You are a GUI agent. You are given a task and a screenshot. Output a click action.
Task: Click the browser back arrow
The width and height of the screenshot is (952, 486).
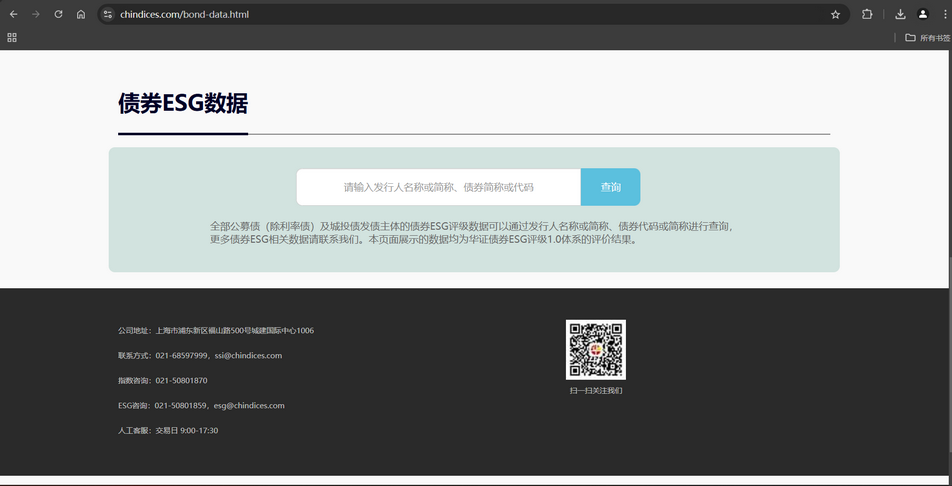point(13,14)
